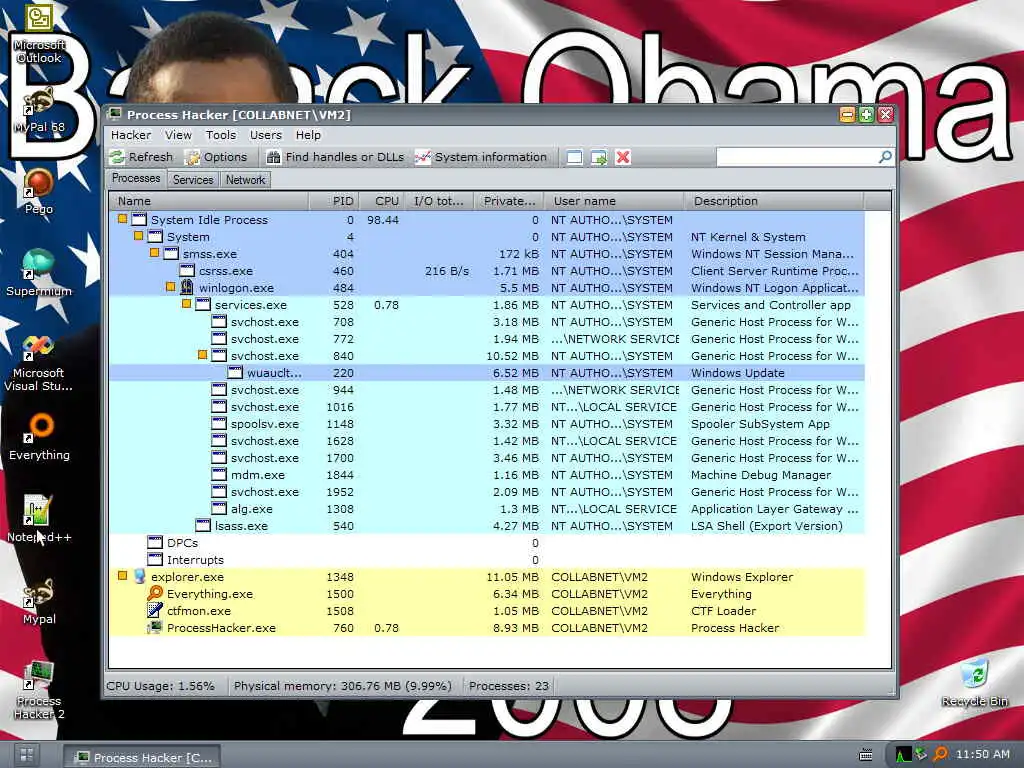This screenshot has height=768, width=1024.
Task: Select the alg.exe process
Action: tap(487, 509)
